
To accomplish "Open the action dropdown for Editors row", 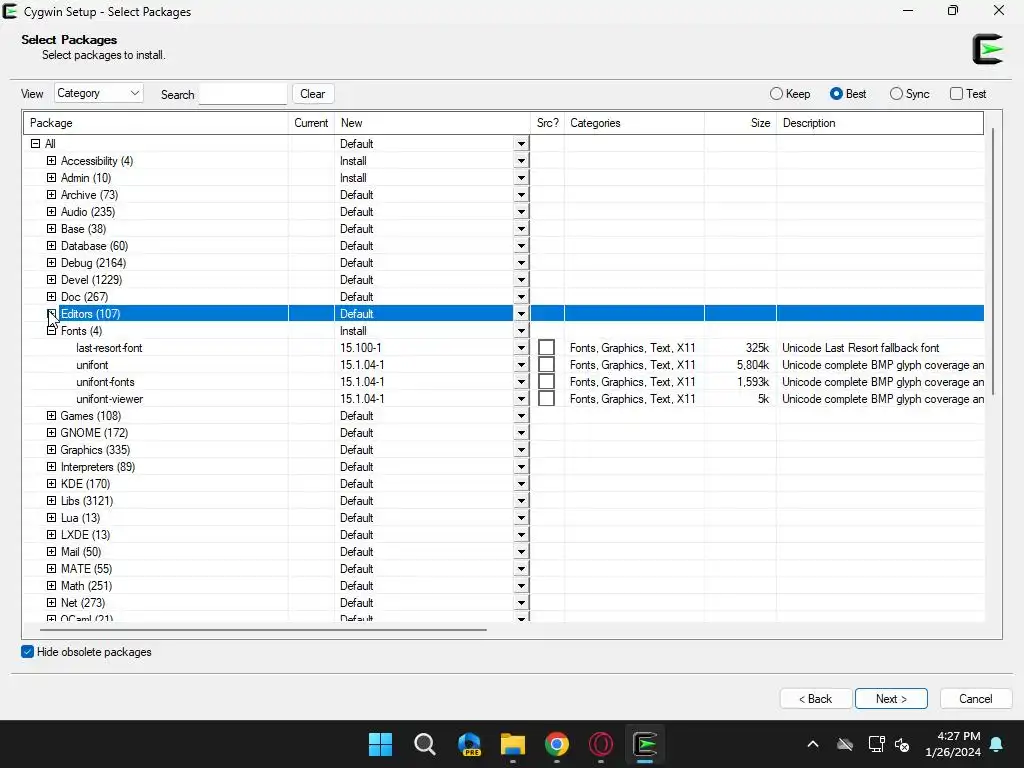I will point(521,313).
